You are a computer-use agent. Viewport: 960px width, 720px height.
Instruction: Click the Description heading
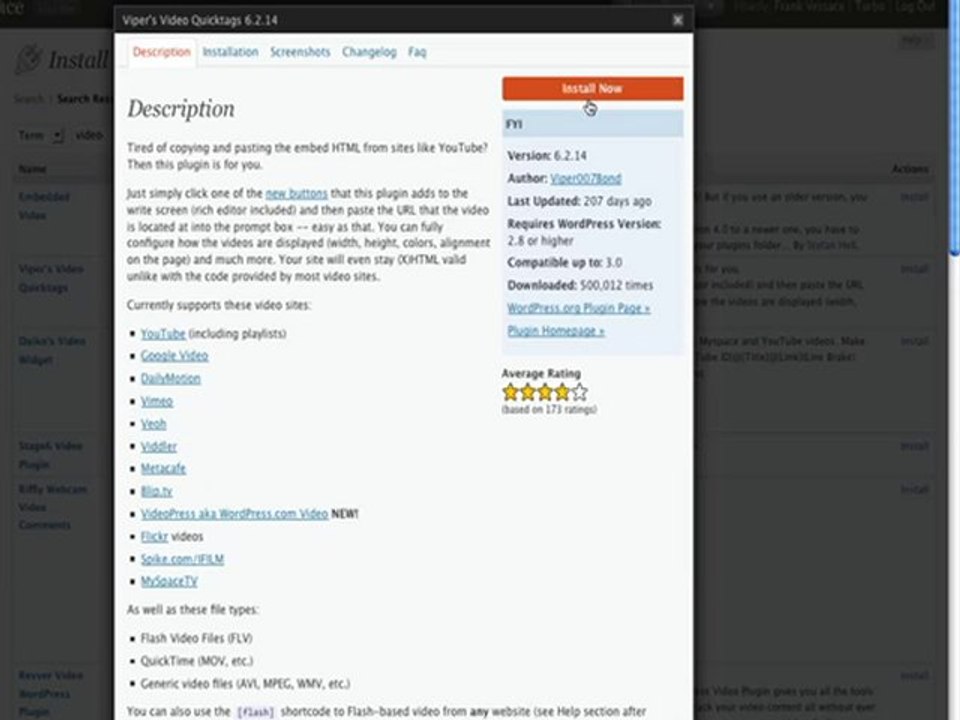tap(181, 109)
